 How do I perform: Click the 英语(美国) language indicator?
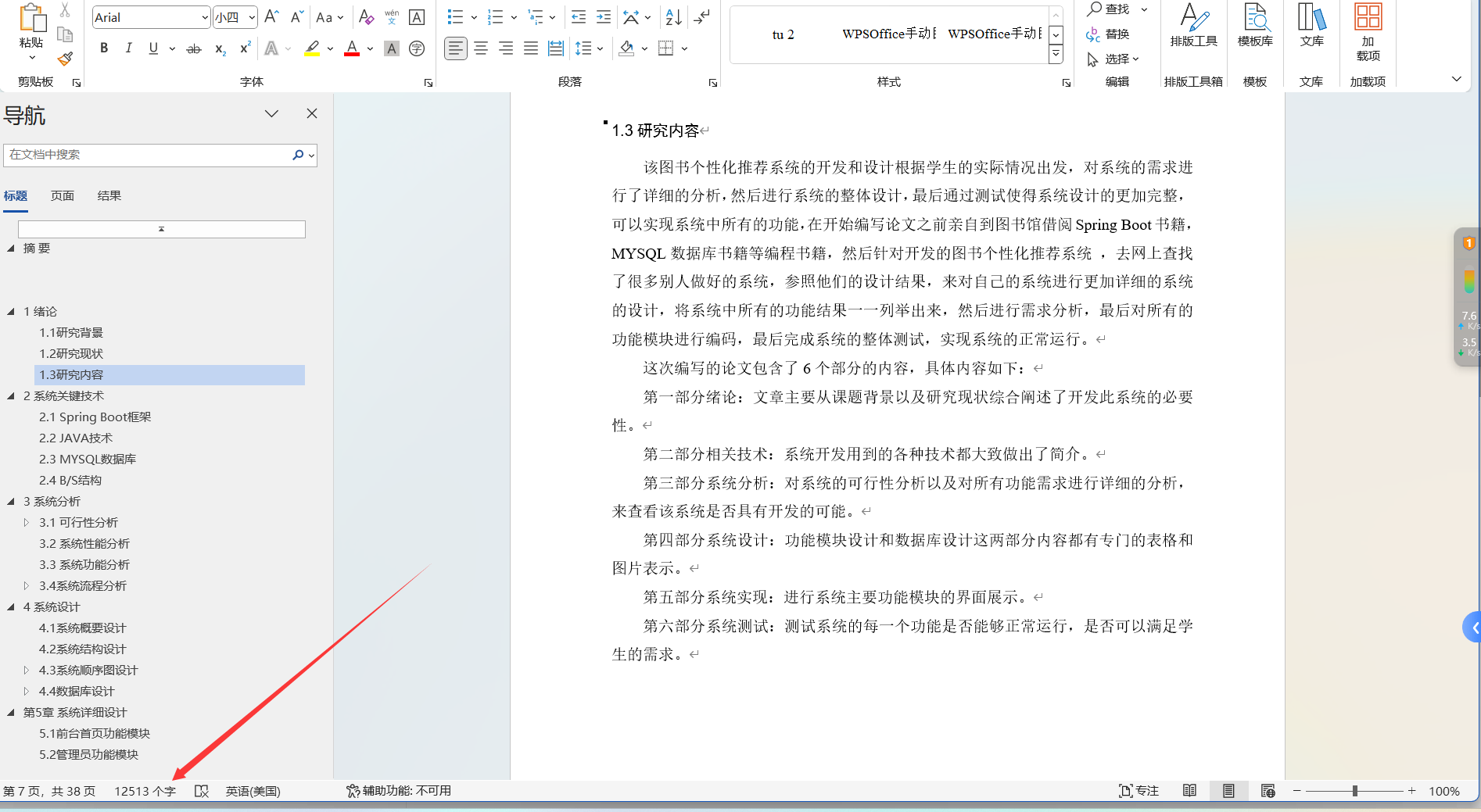pyautogui.click(x=253, y=791)
